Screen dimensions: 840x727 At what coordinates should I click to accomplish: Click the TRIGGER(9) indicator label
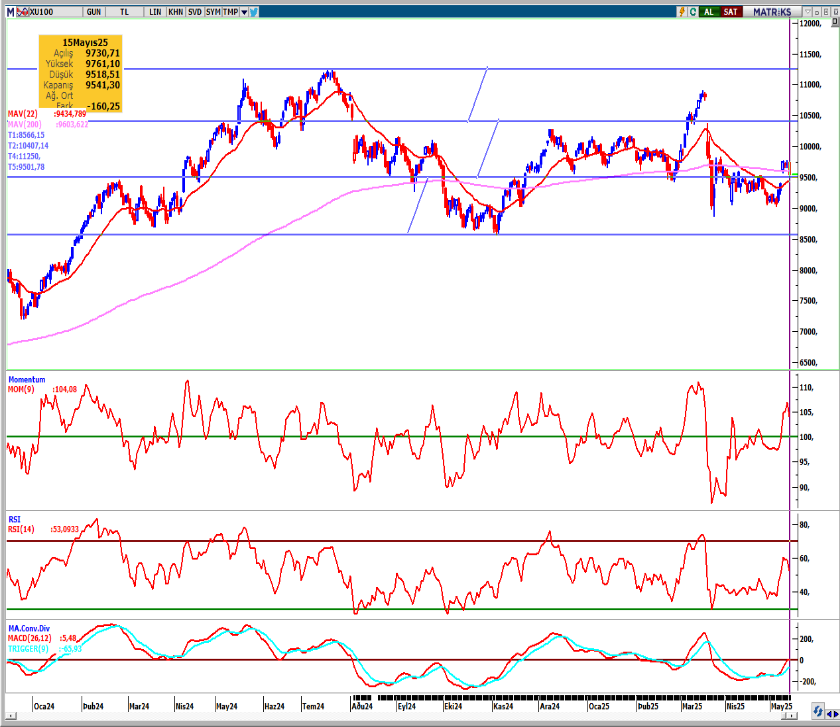pos(28,649)
